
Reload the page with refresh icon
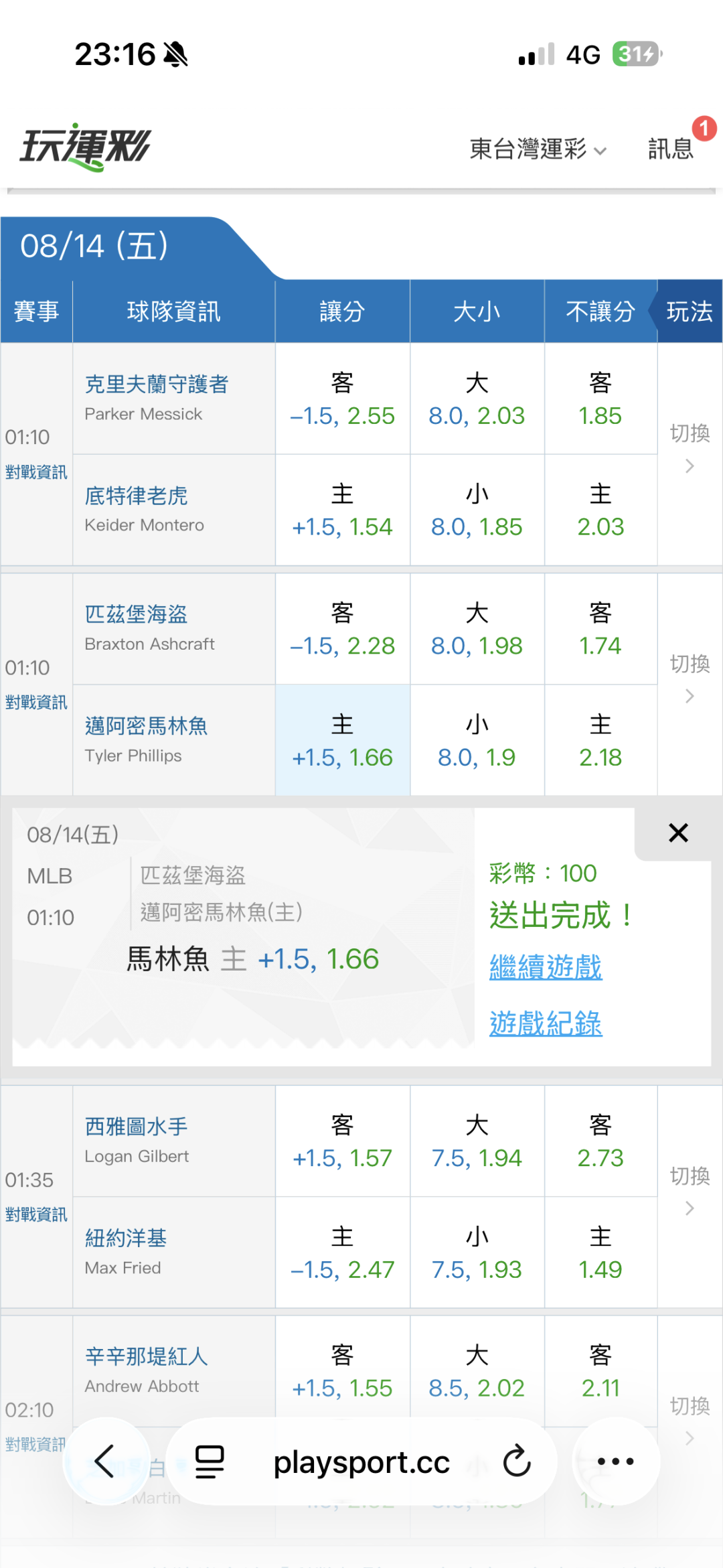[517, 1461]
